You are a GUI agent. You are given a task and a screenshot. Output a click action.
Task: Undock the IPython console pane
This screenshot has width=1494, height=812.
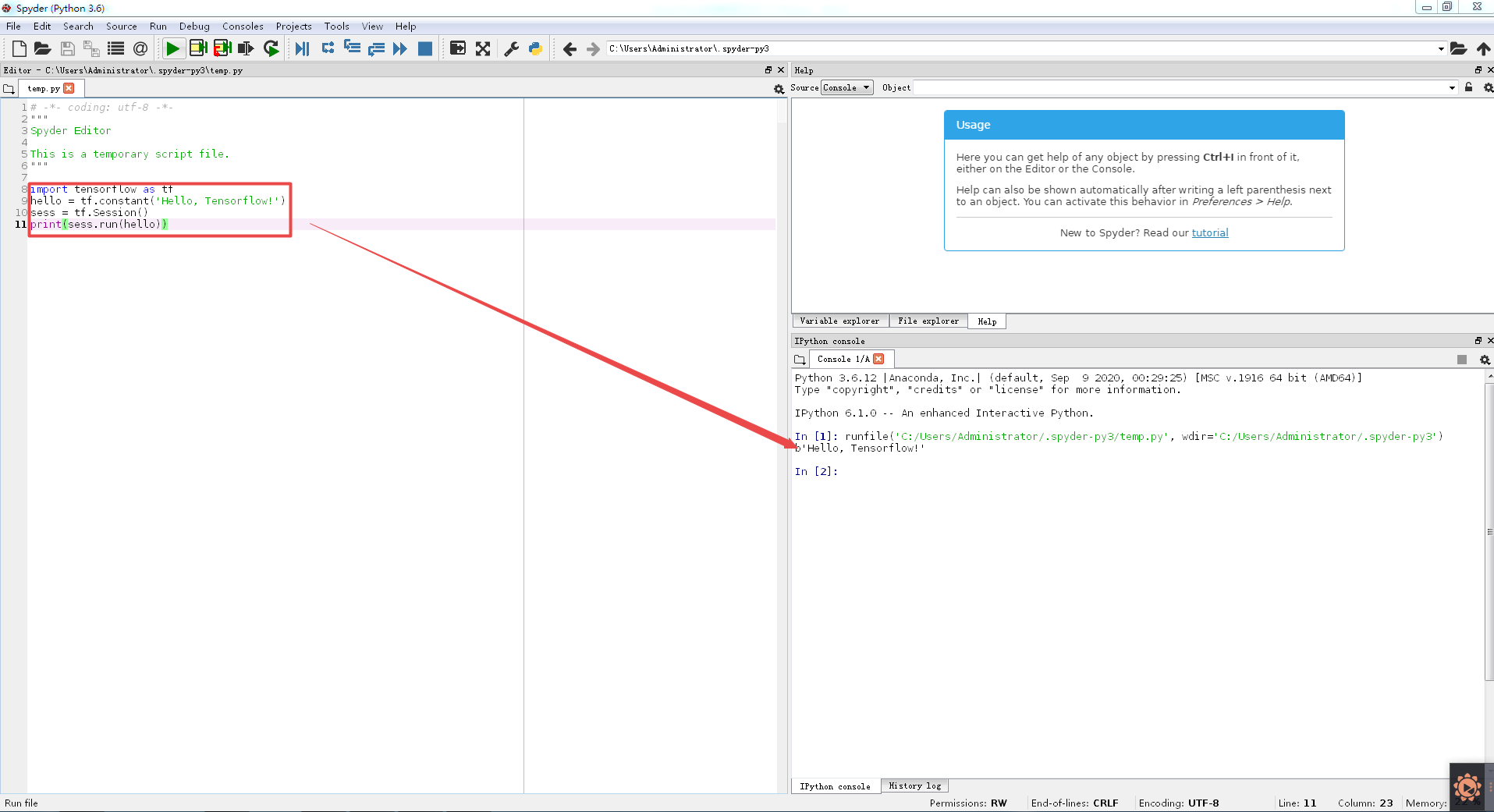pos(1478,341)
